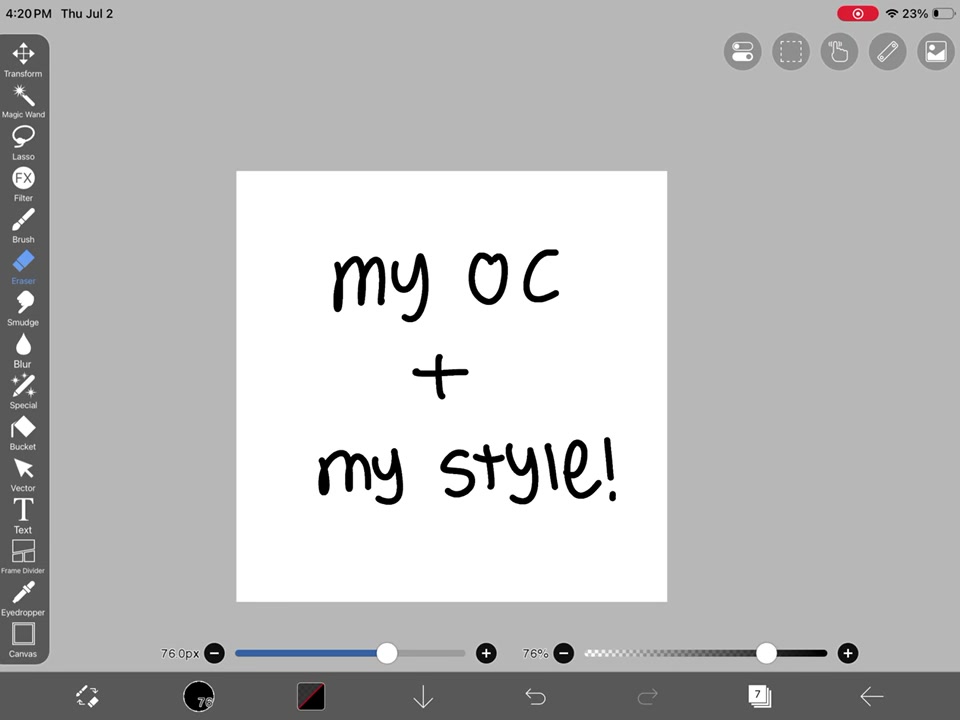Open the brush size preview circle
The width and height of the screenshot is (960, 720).
pos(199,697)
